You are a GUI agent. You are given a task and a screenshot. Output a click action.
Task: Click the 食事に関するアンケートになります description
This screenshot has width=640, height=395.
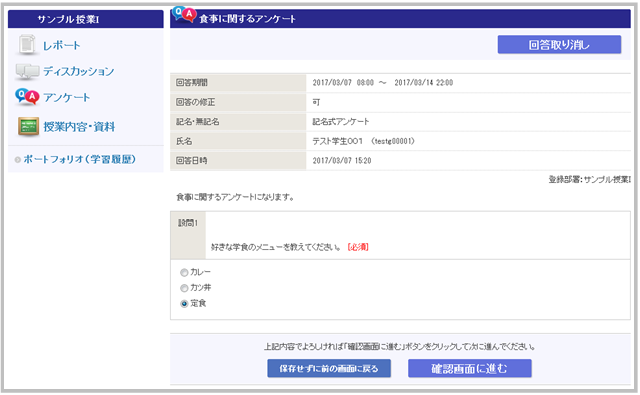coord(235,197)
